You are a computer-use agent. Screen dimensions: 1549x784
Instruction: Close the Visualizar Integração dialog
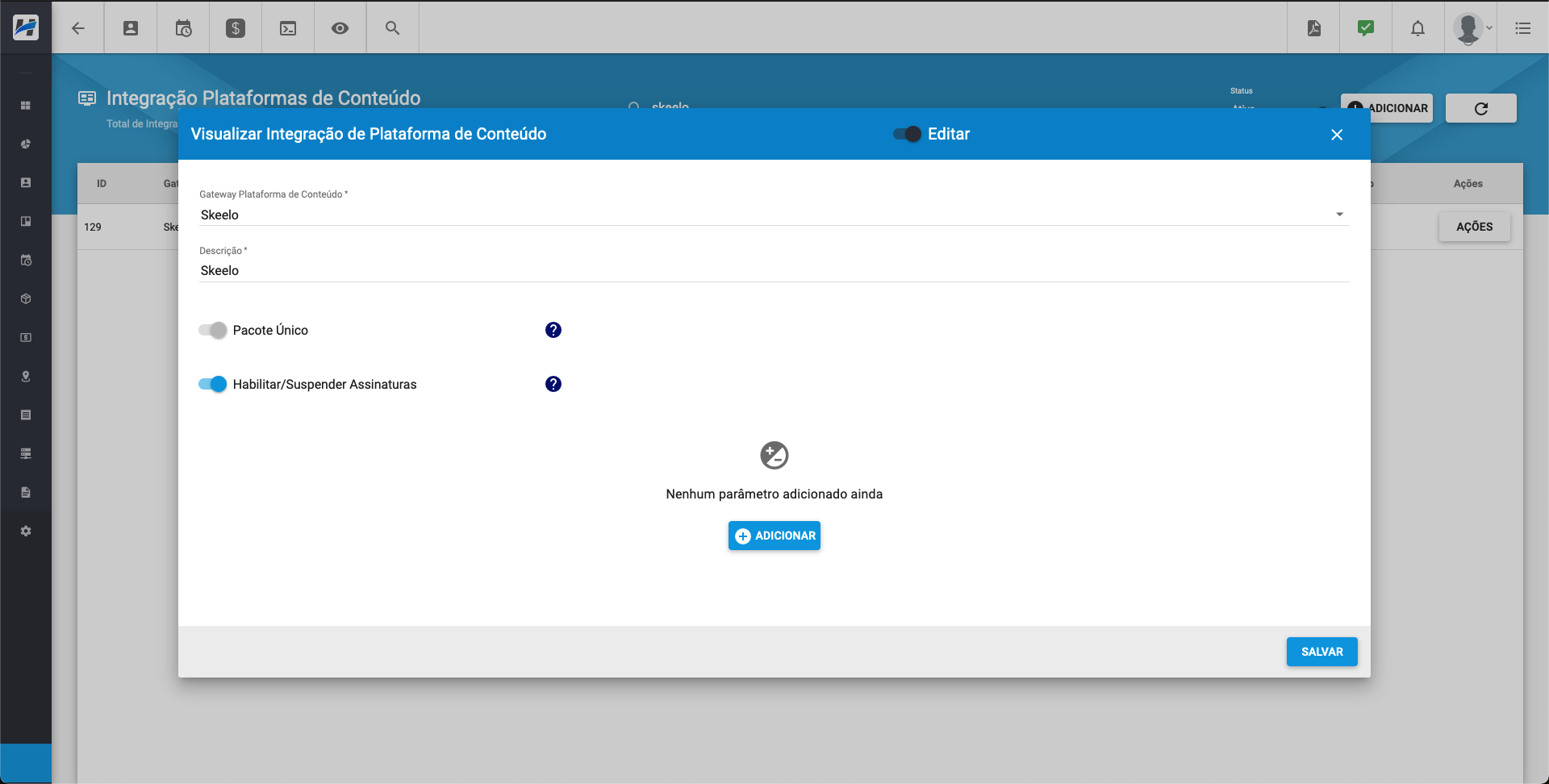click(1337, 135)
